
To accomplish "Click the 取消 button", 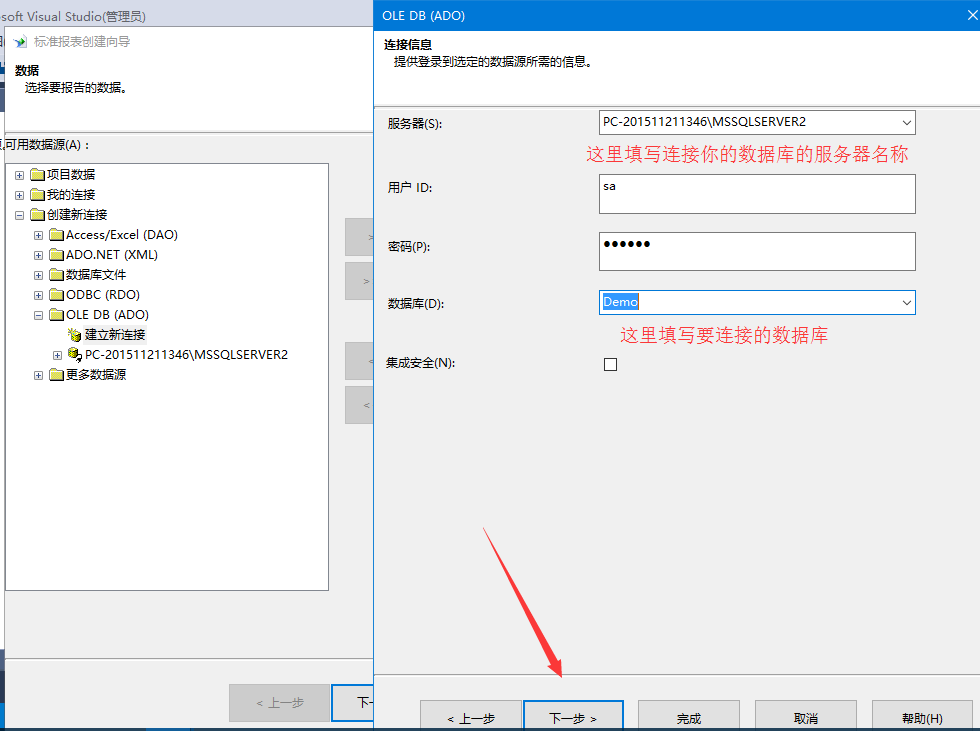I will click(x=806, y=716).
